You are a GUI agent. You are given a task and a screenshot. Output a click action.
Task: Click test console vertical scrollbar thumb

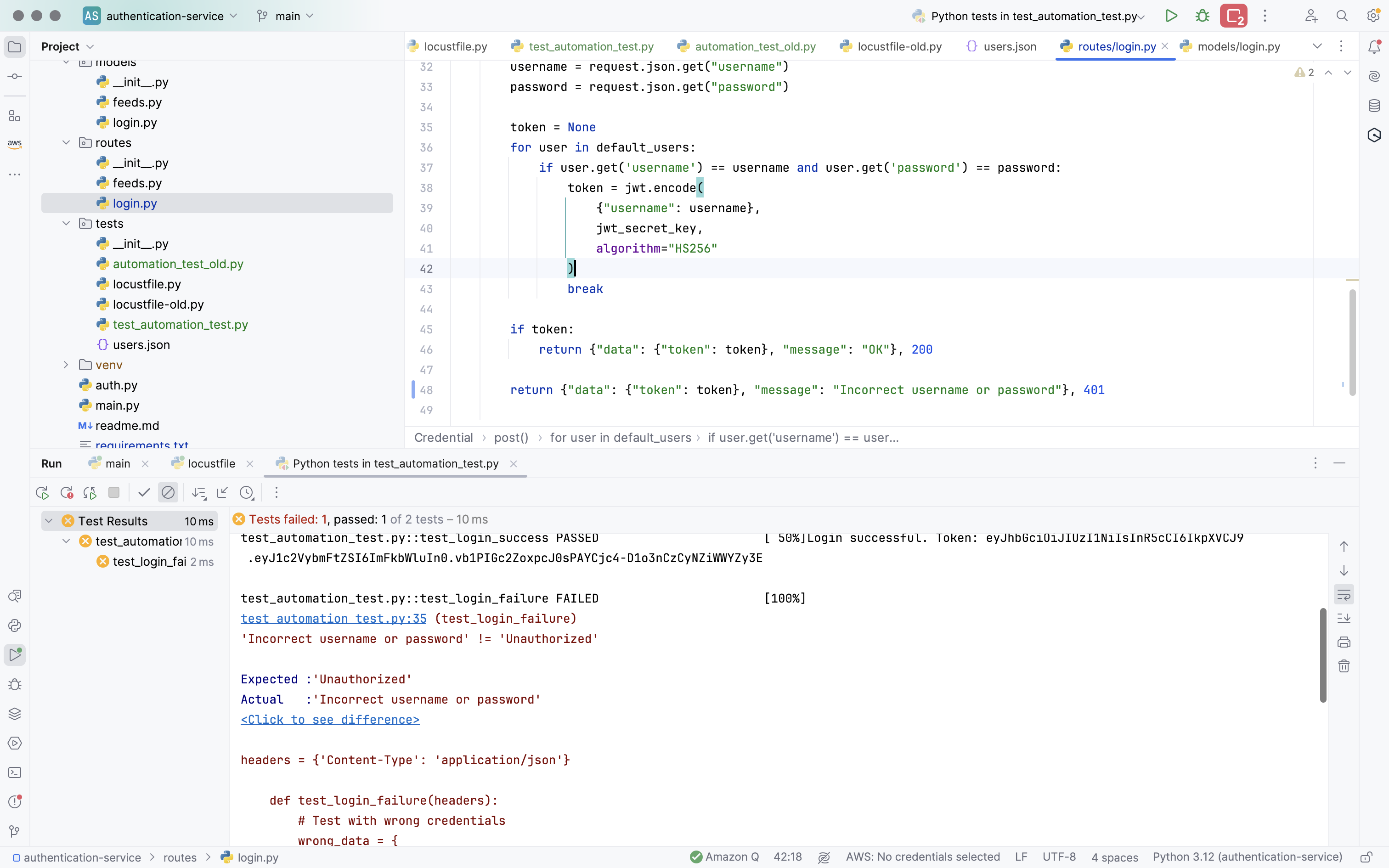[x=1323, y=655]
